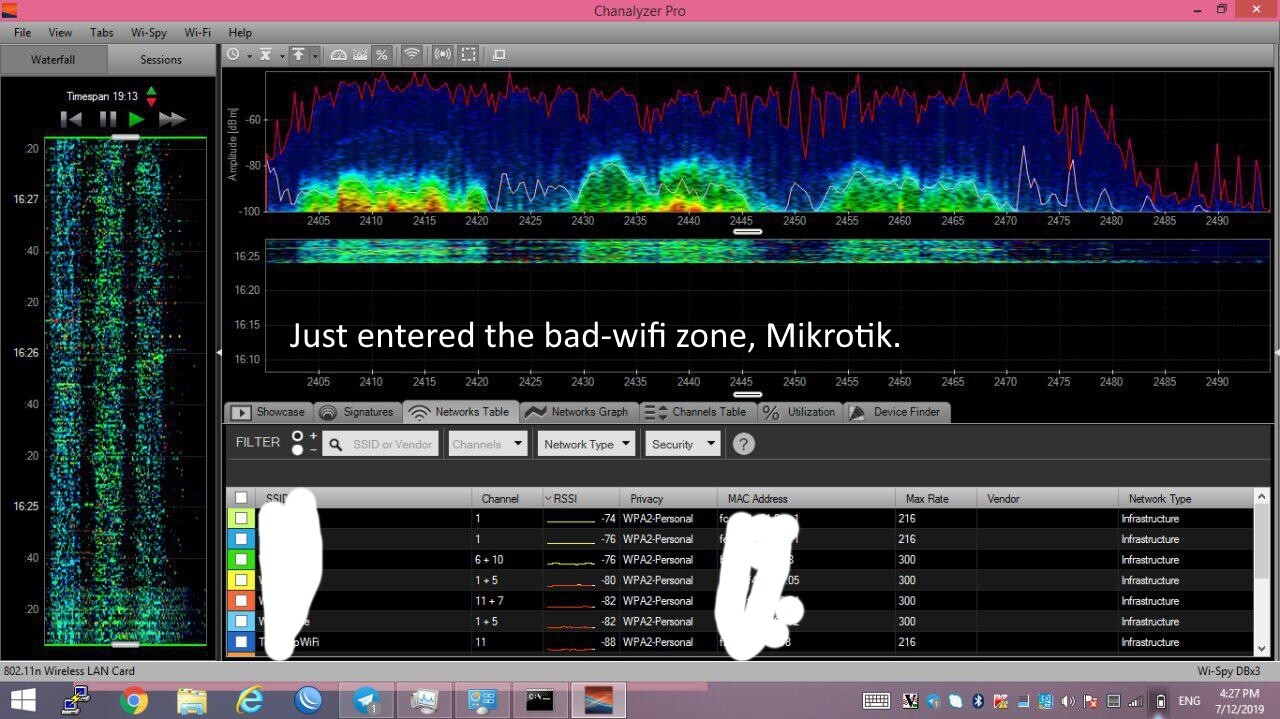Click the networks table vertical scrollbar
The image size is (1280, 719).
pyautogui.click(x=1262, y=573)
